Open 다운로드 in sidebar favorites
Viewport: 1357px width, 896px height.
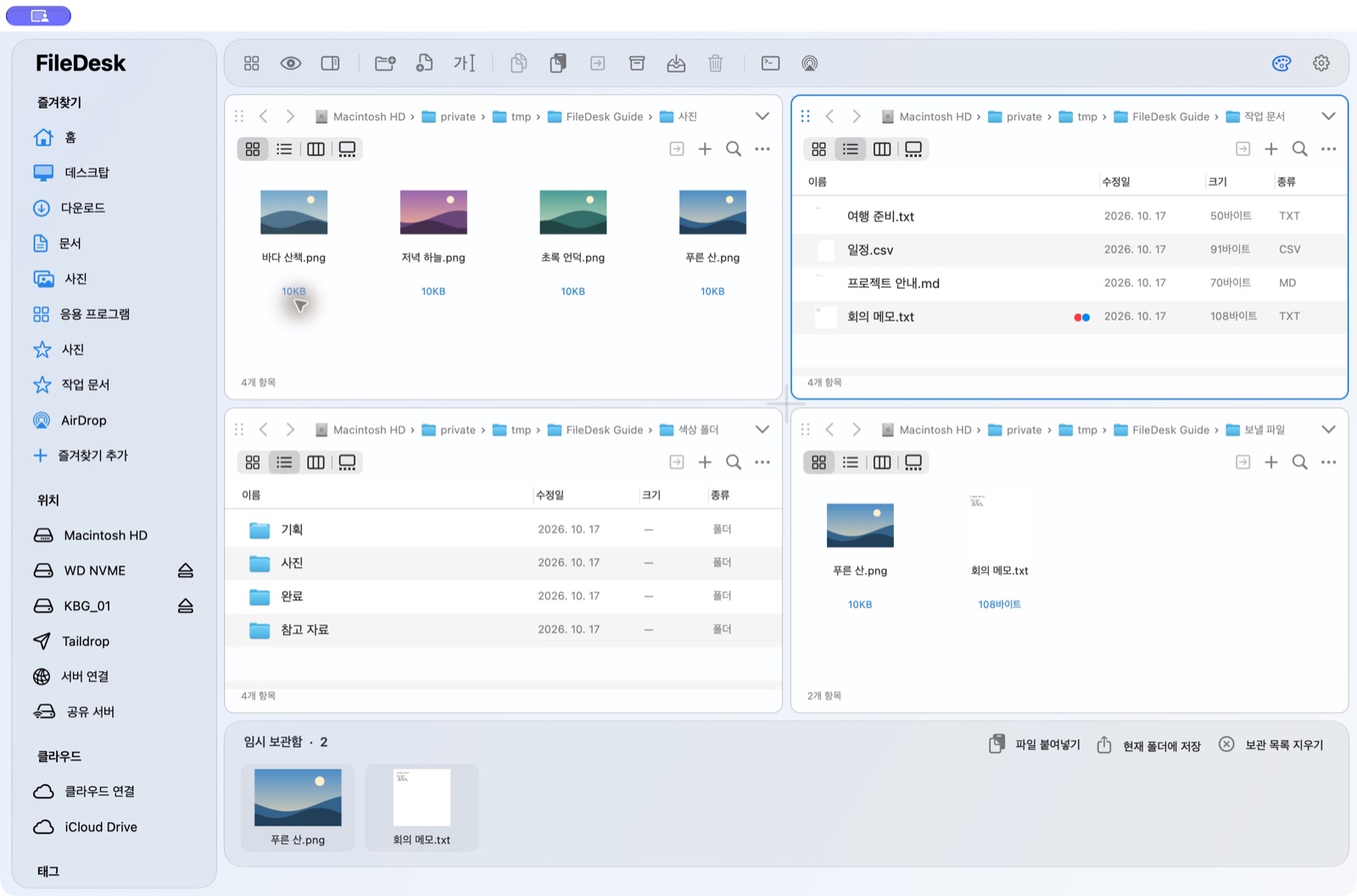83,208
